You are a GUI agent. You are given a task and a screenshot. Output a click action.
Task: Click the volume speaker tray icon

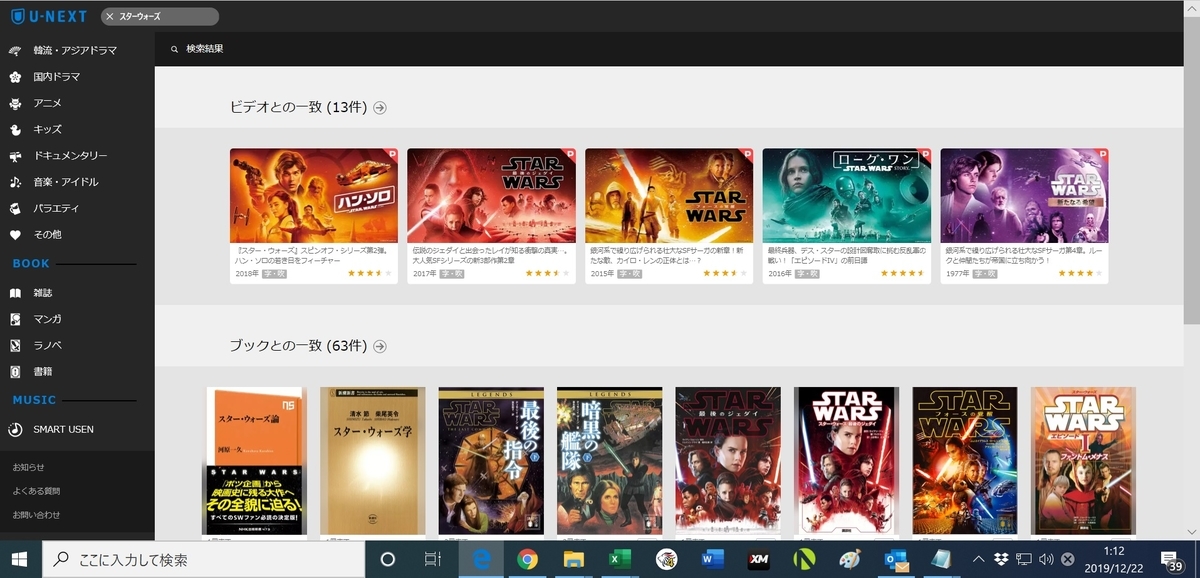[x=1046, y=559]
